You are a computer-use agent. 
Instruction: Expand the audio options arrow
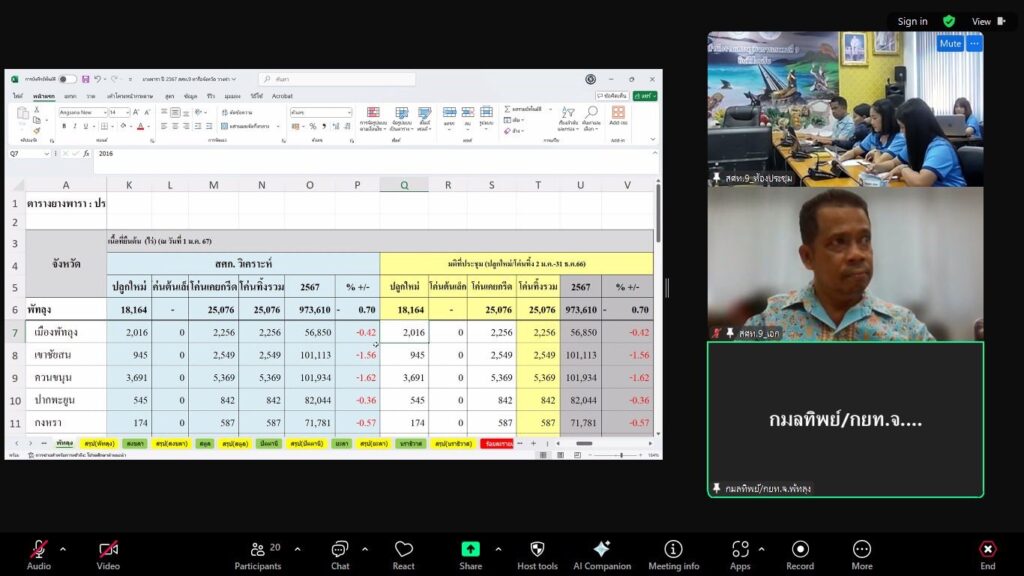coord(63,549)
